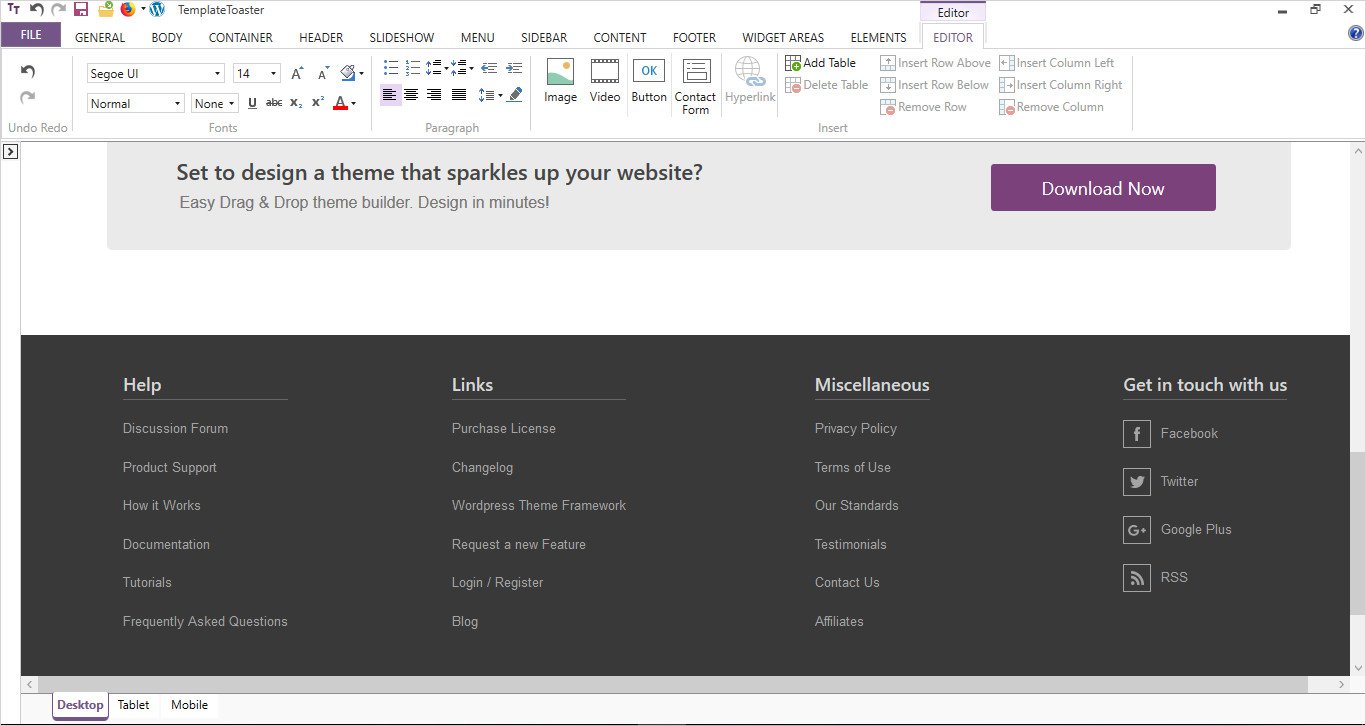
Task: Open the FILE menu
Action: click(31, 35)
